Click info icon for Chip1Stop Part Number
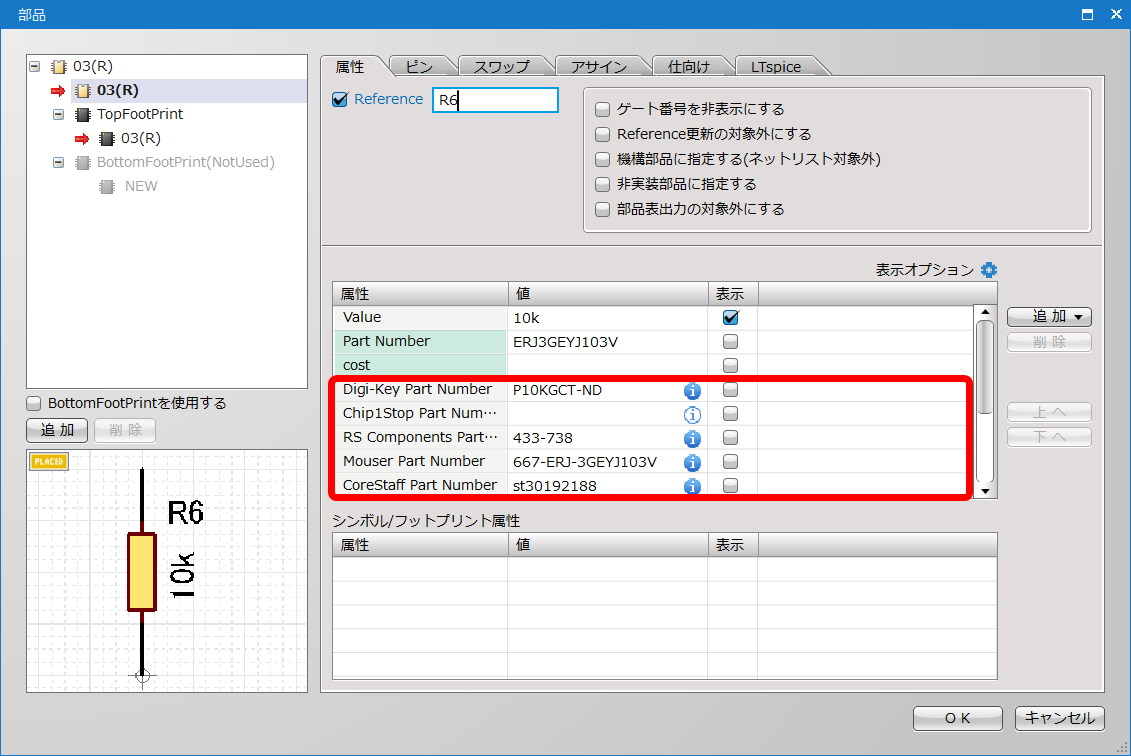This screenshot has width=1131, height=756. tap(692, 414)
